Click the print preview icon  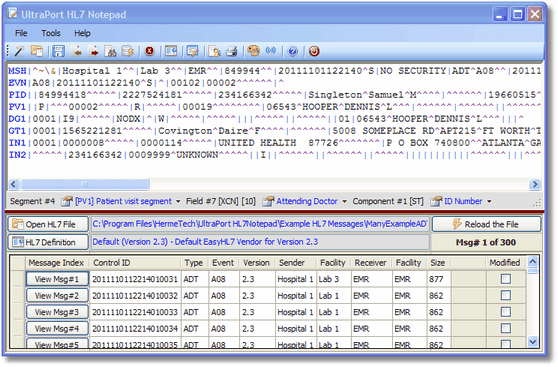[215, 51]
